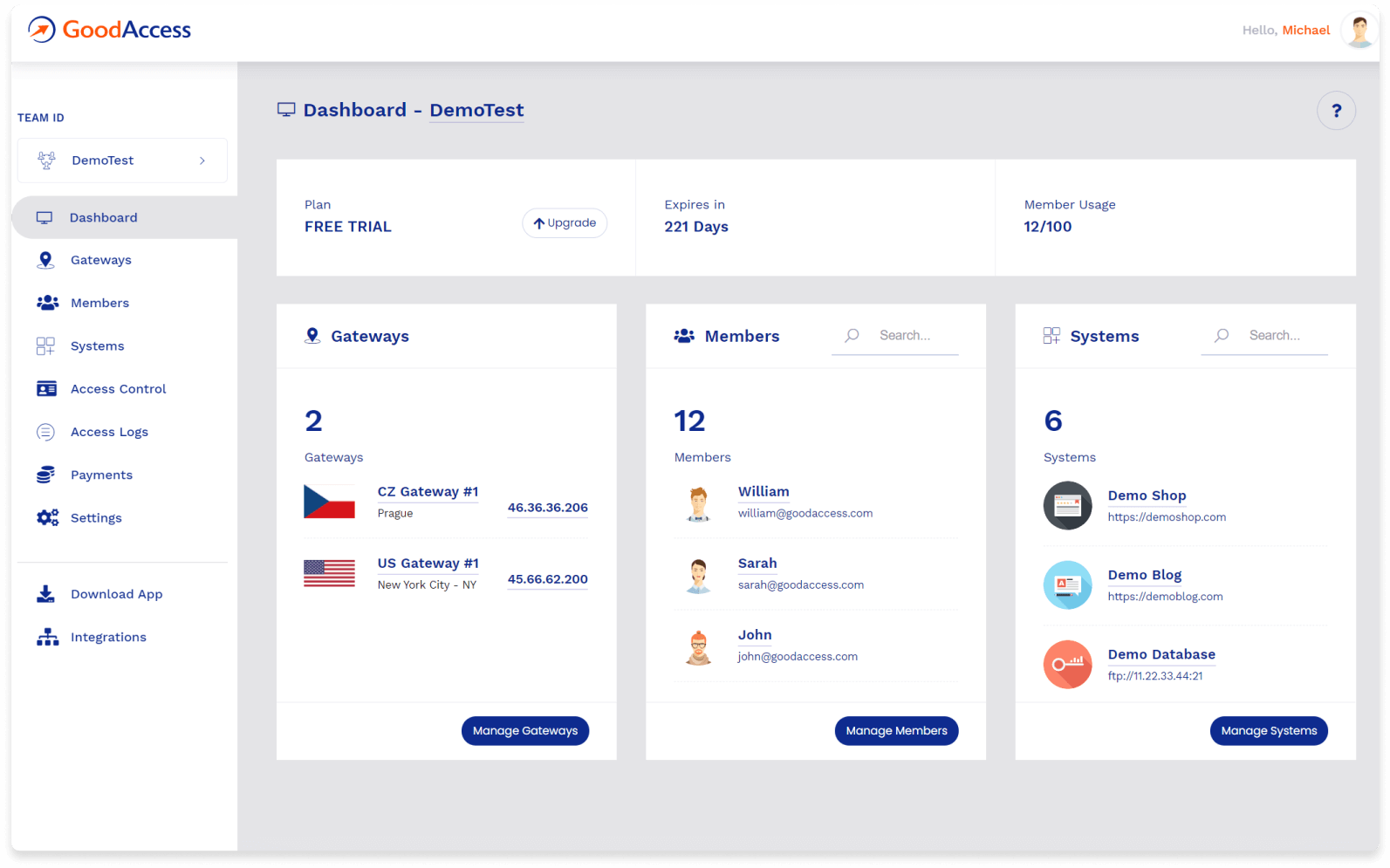Click the Download App arrow icon
Screen dimensions: 1390x868
[45, 594]
